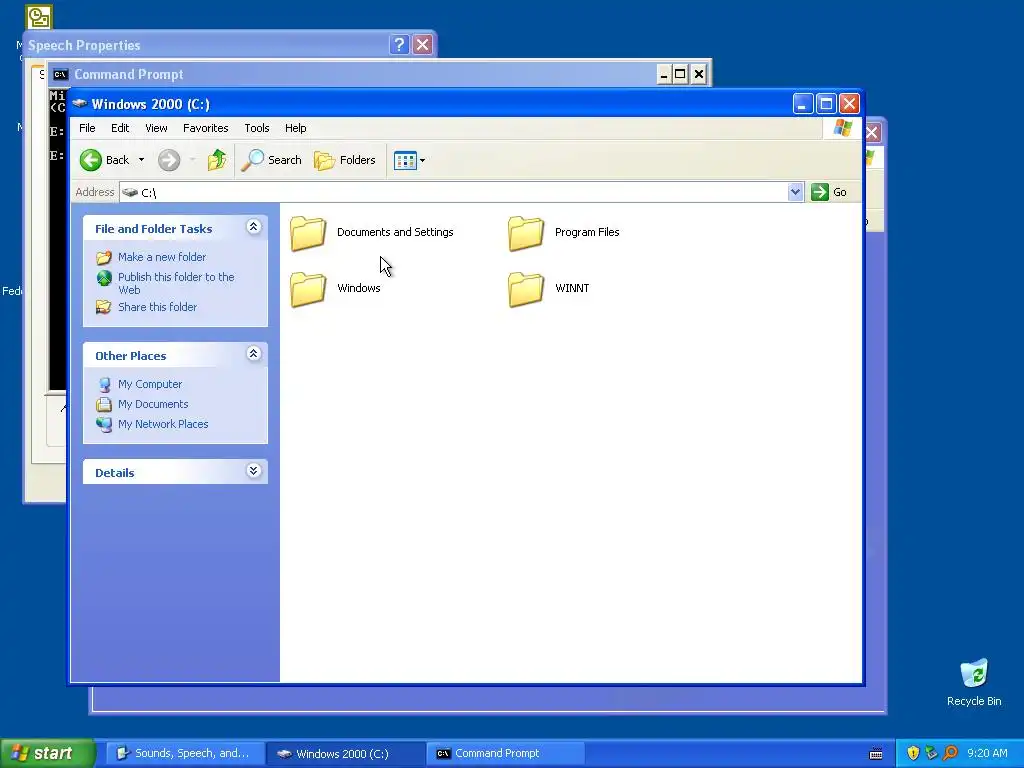Click the Share this folder icon
Screen dimensions: 1024x768
point(104,307)
